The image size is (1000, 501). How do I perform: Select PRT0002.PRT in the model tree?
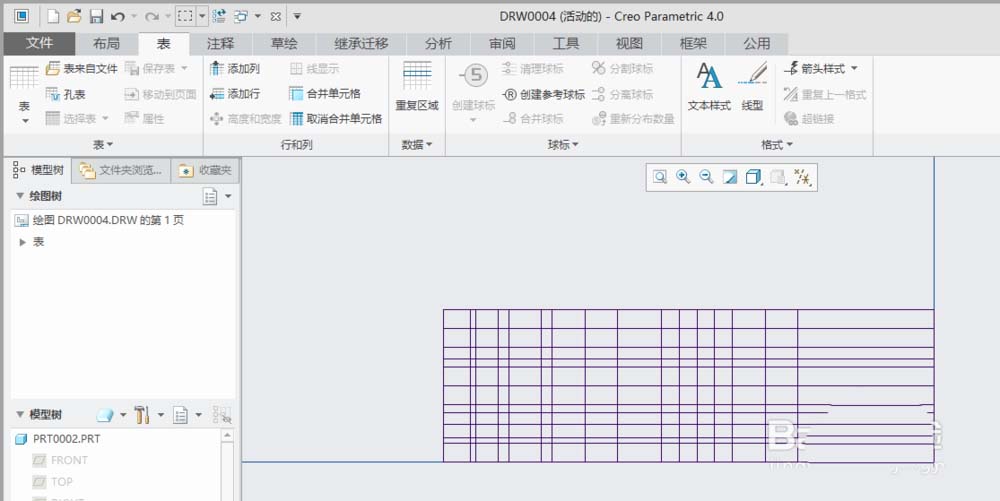(57, 439)
